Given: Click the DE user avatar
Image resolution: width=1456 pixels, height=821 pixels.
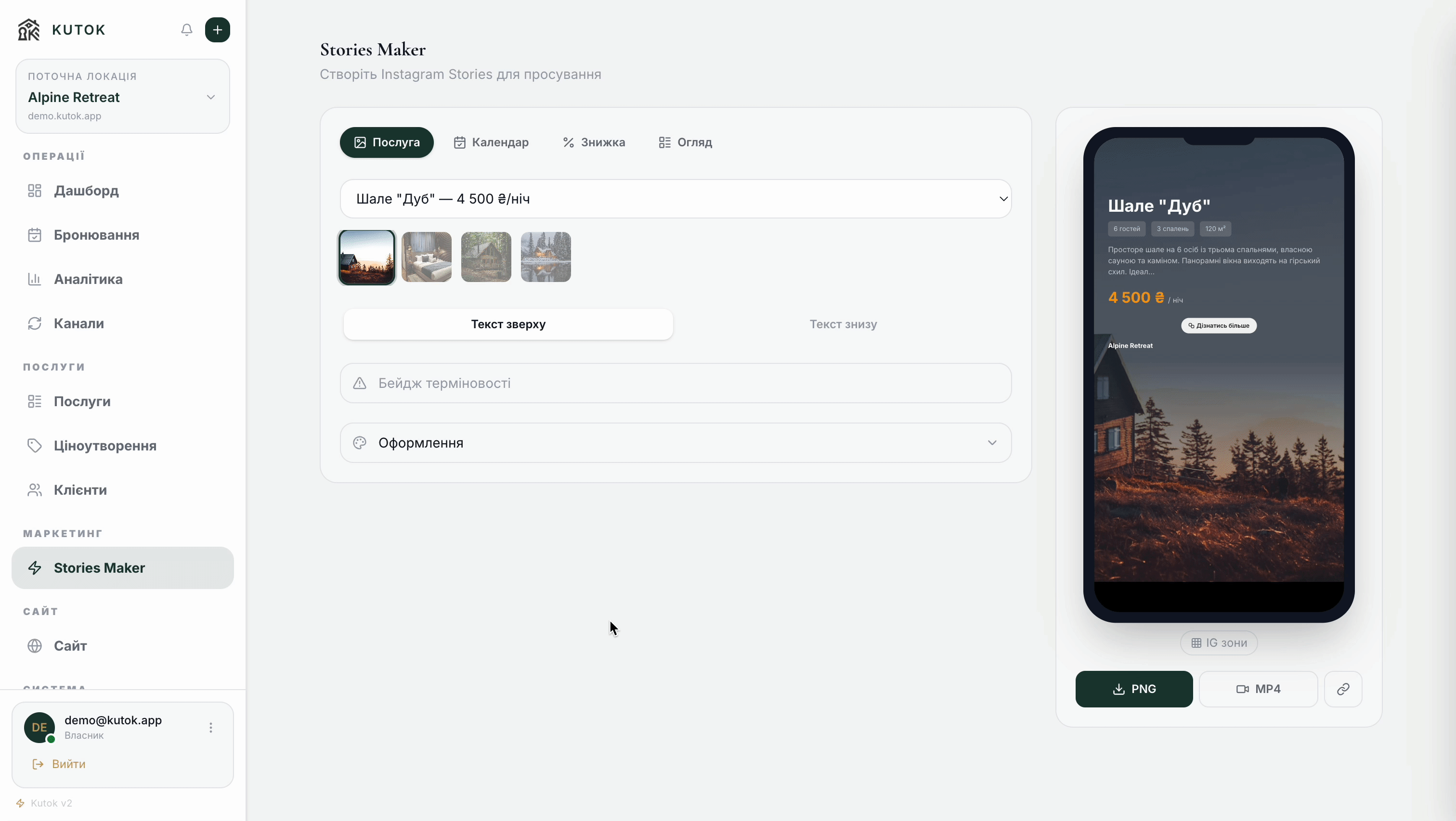Looking at the screenshot, I should (x=39, y=727).
